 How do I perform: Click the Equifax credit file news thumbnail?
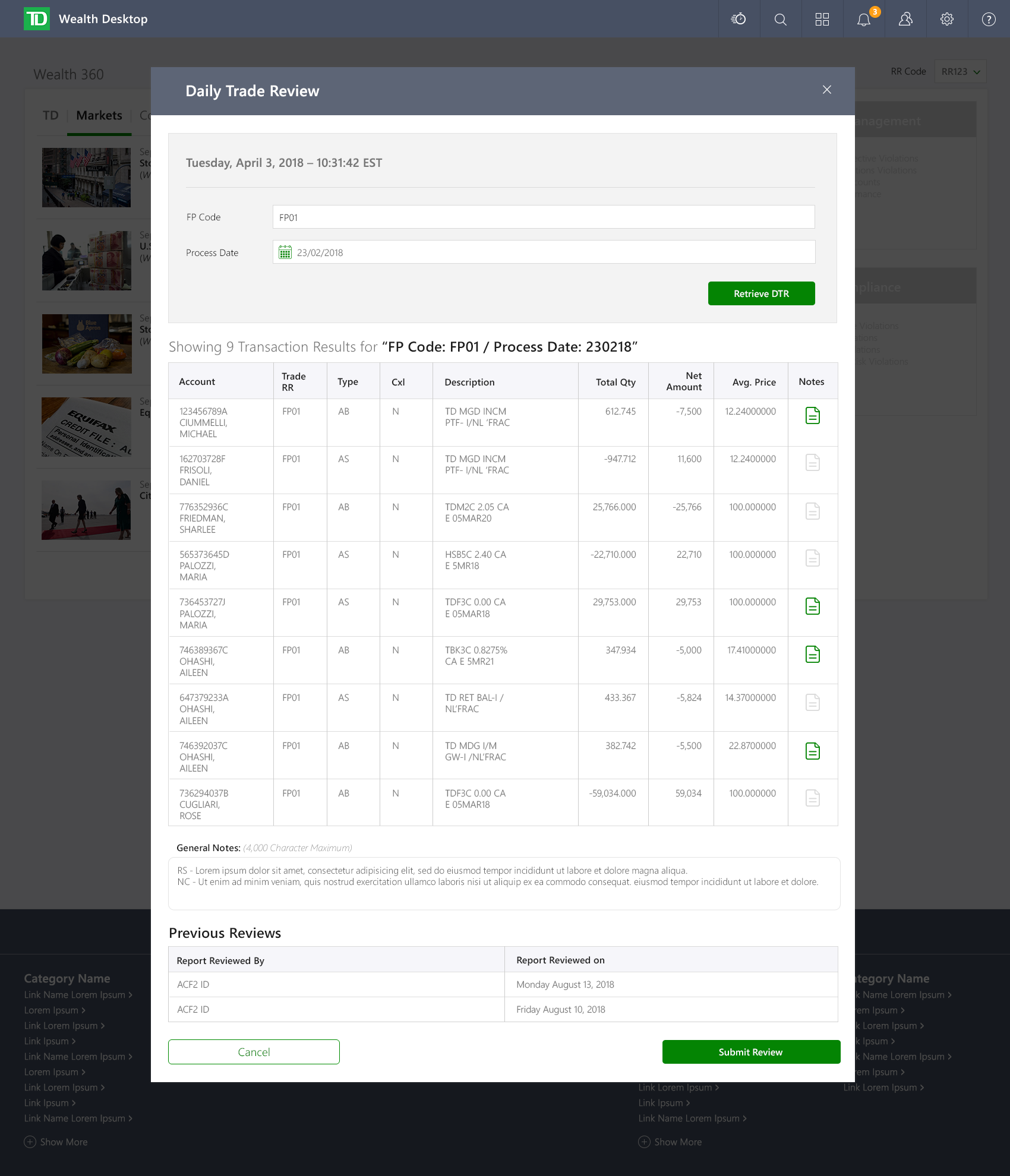pos(86,427)
